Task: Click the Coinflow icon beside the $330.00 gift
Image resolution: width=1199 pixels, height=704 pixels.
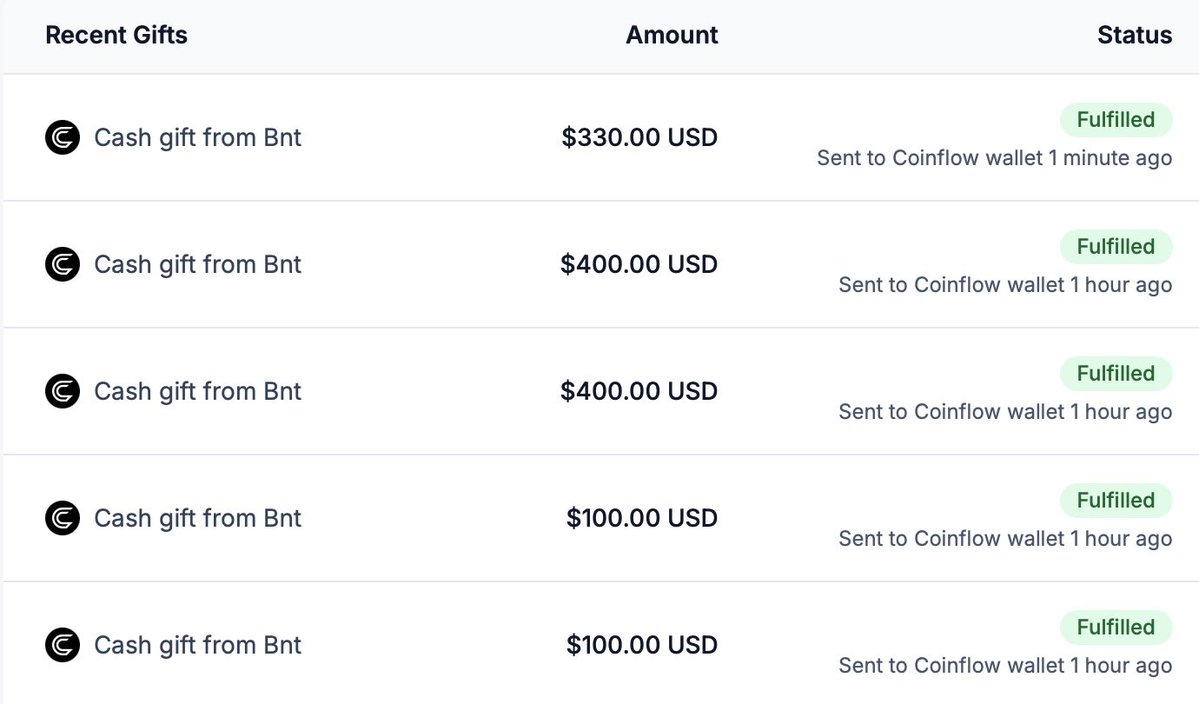Action: click(x=63, y=138)
